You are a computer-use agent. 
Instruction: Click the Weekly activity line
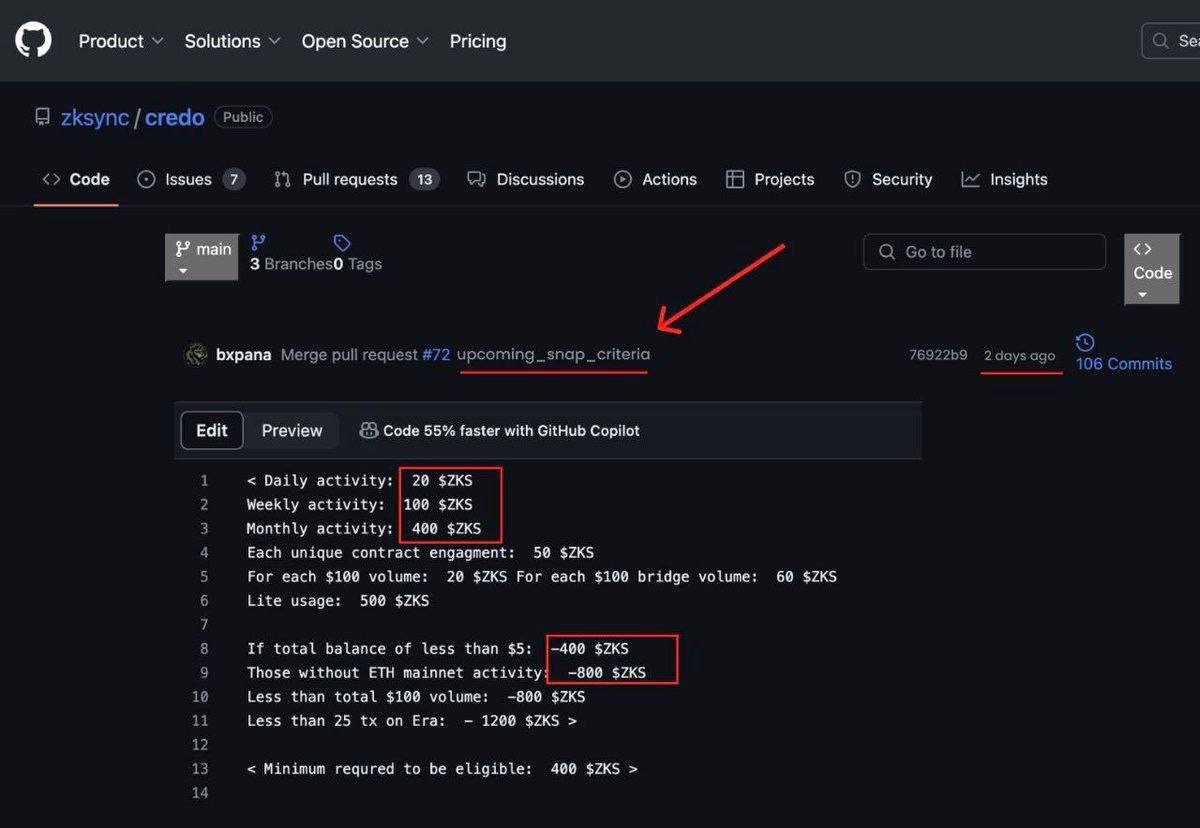[360, 505]
